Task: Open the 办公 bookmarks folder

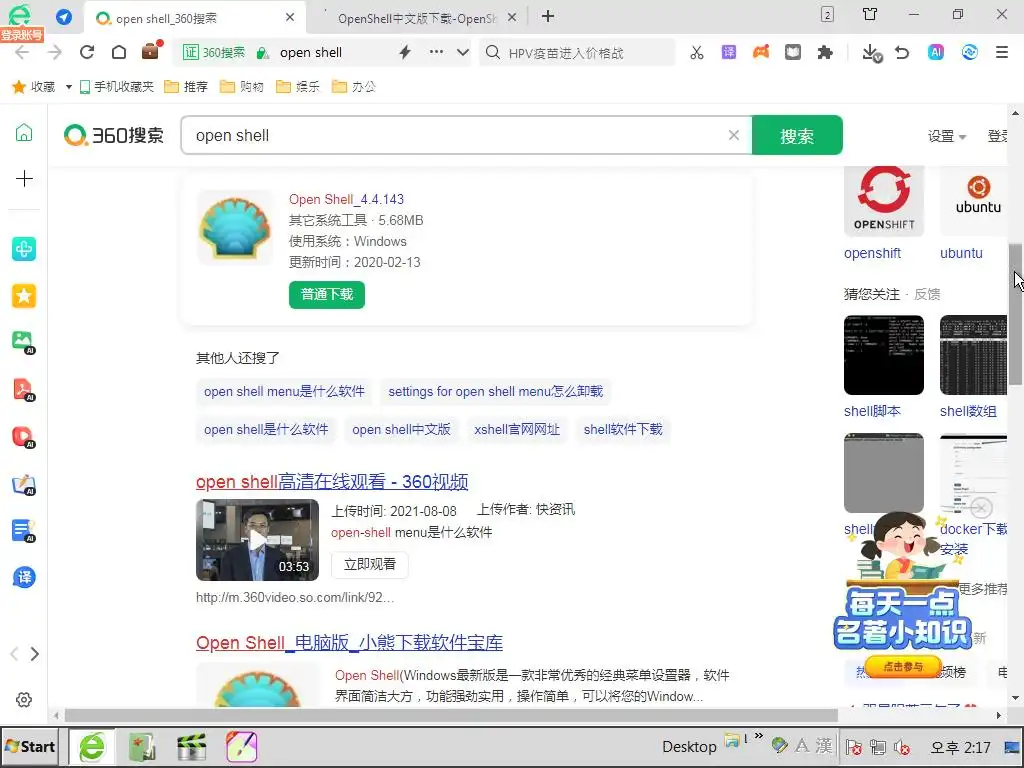Action: pos(354,86)
